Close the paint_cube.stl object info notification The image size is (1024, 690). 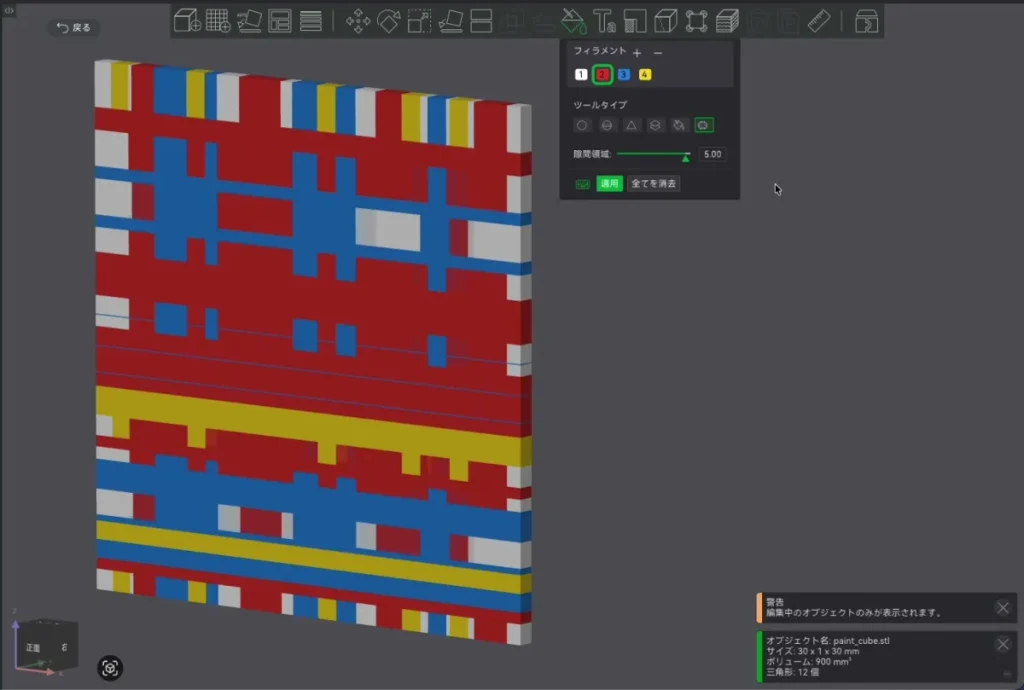click(1003, 644)
